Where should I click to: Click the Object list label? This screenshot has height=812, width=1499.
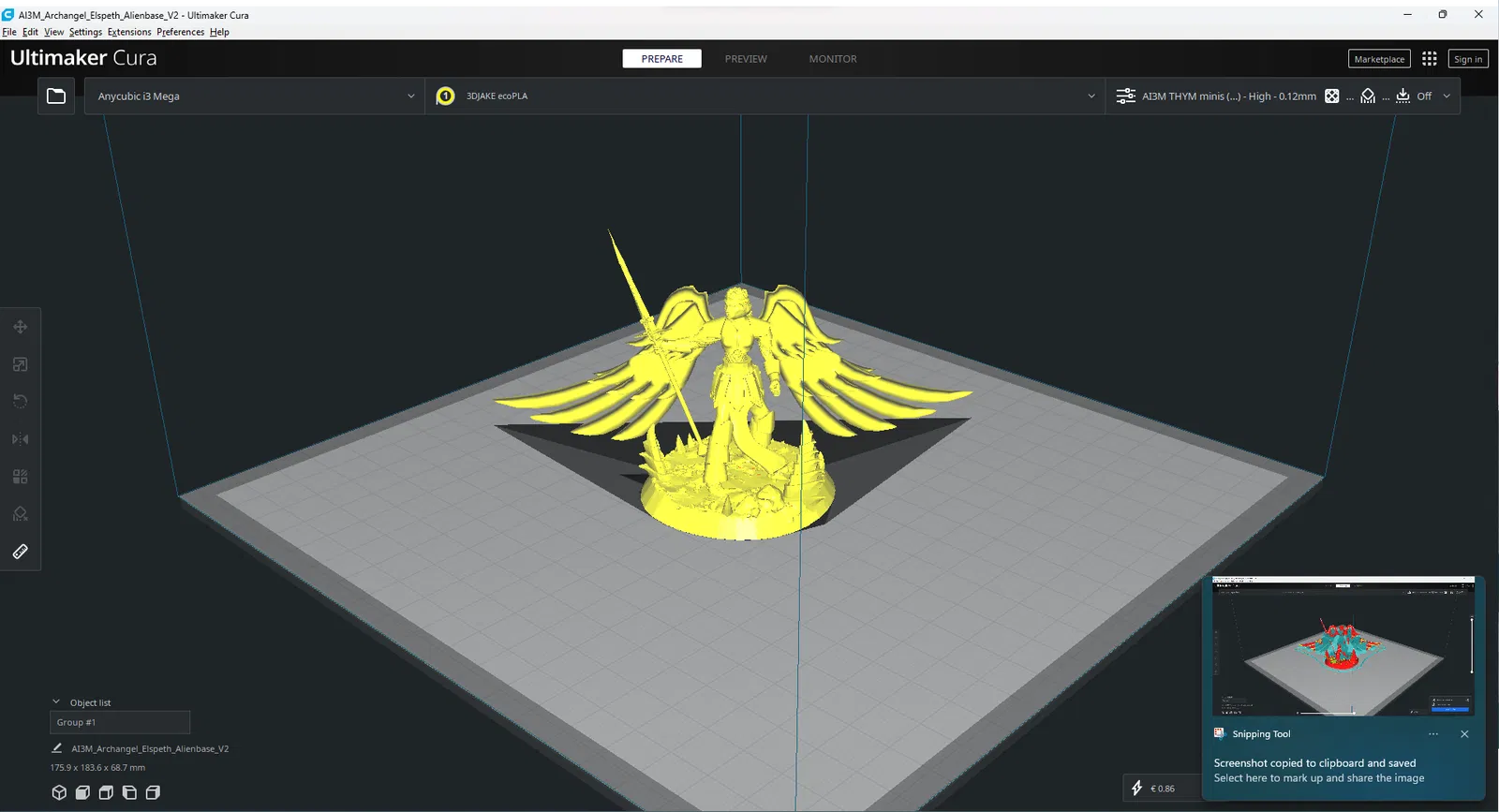(90, 702)
